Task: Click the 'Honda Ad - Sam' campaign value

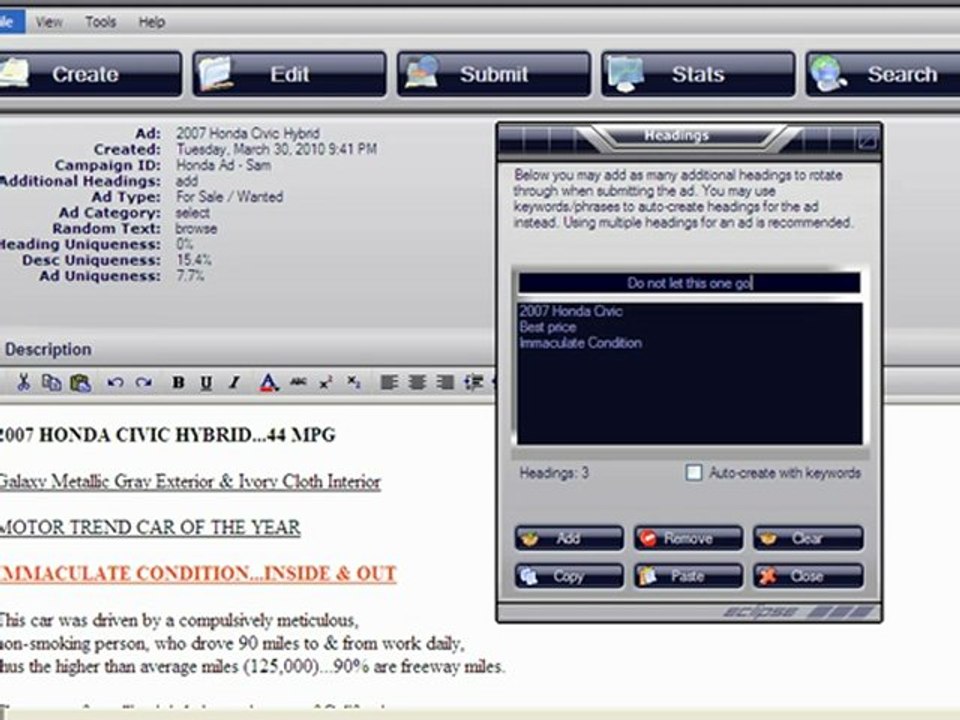Action: 223,165
